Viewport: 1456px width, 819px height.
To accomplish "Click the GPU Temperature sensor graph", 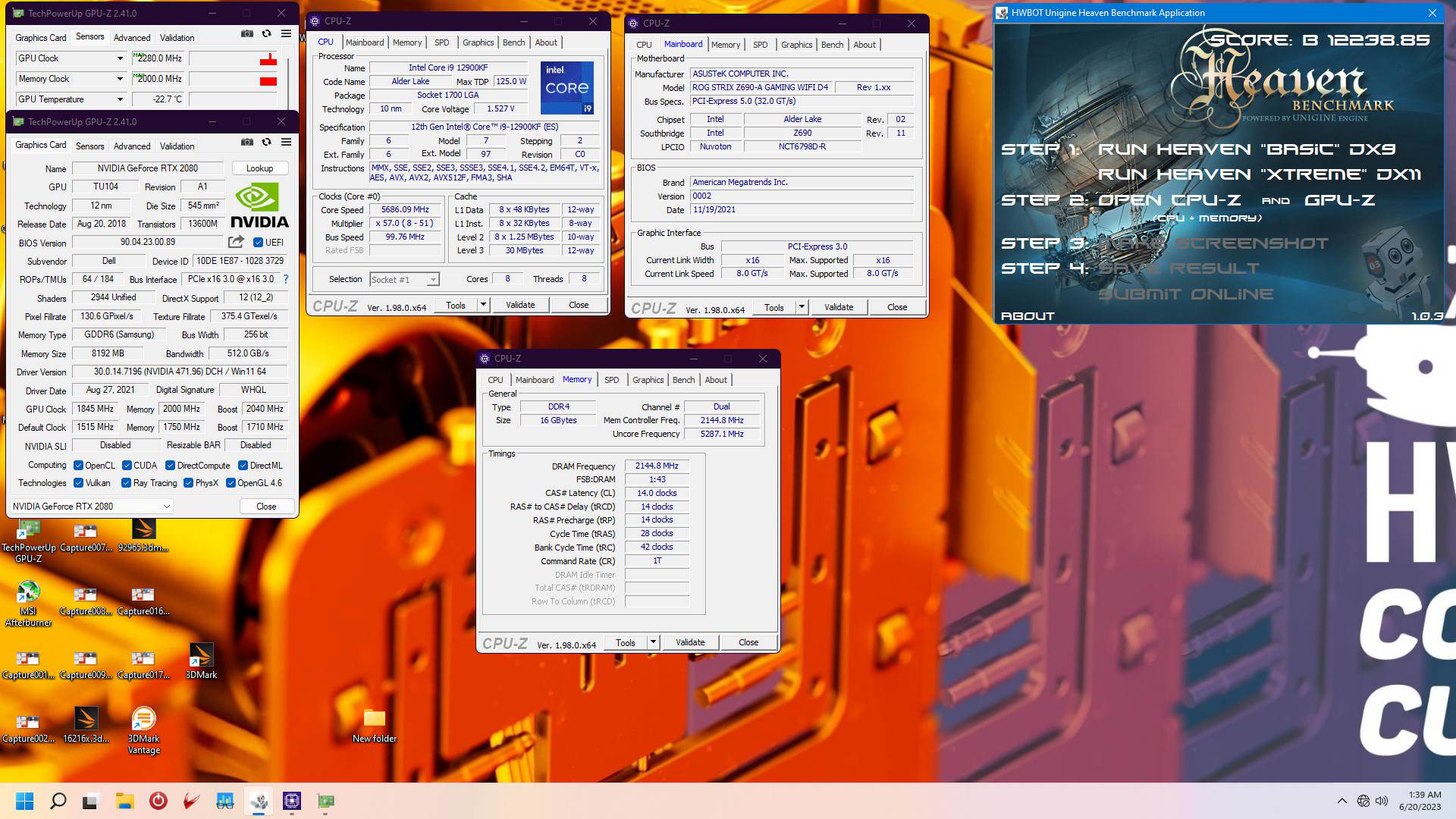I will pyautogui.click(x=234, y=99).
